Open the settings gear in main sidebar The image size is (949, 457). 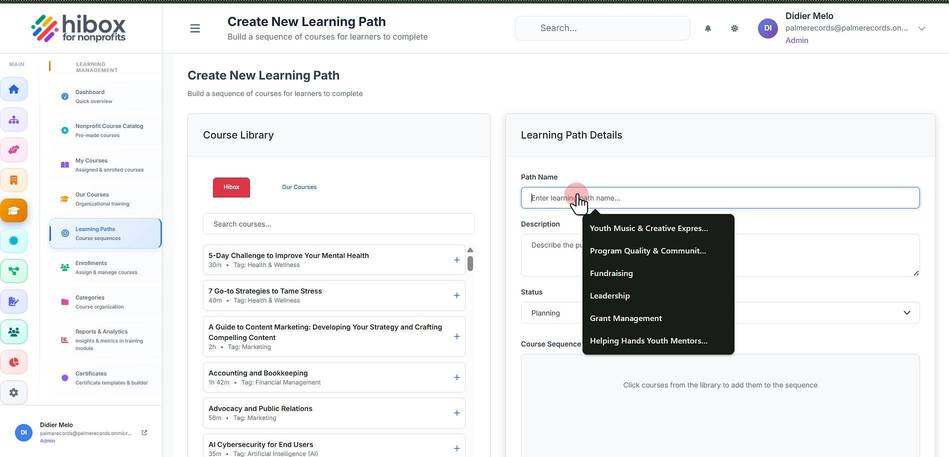pyautogui.click(x=14, y=392)
